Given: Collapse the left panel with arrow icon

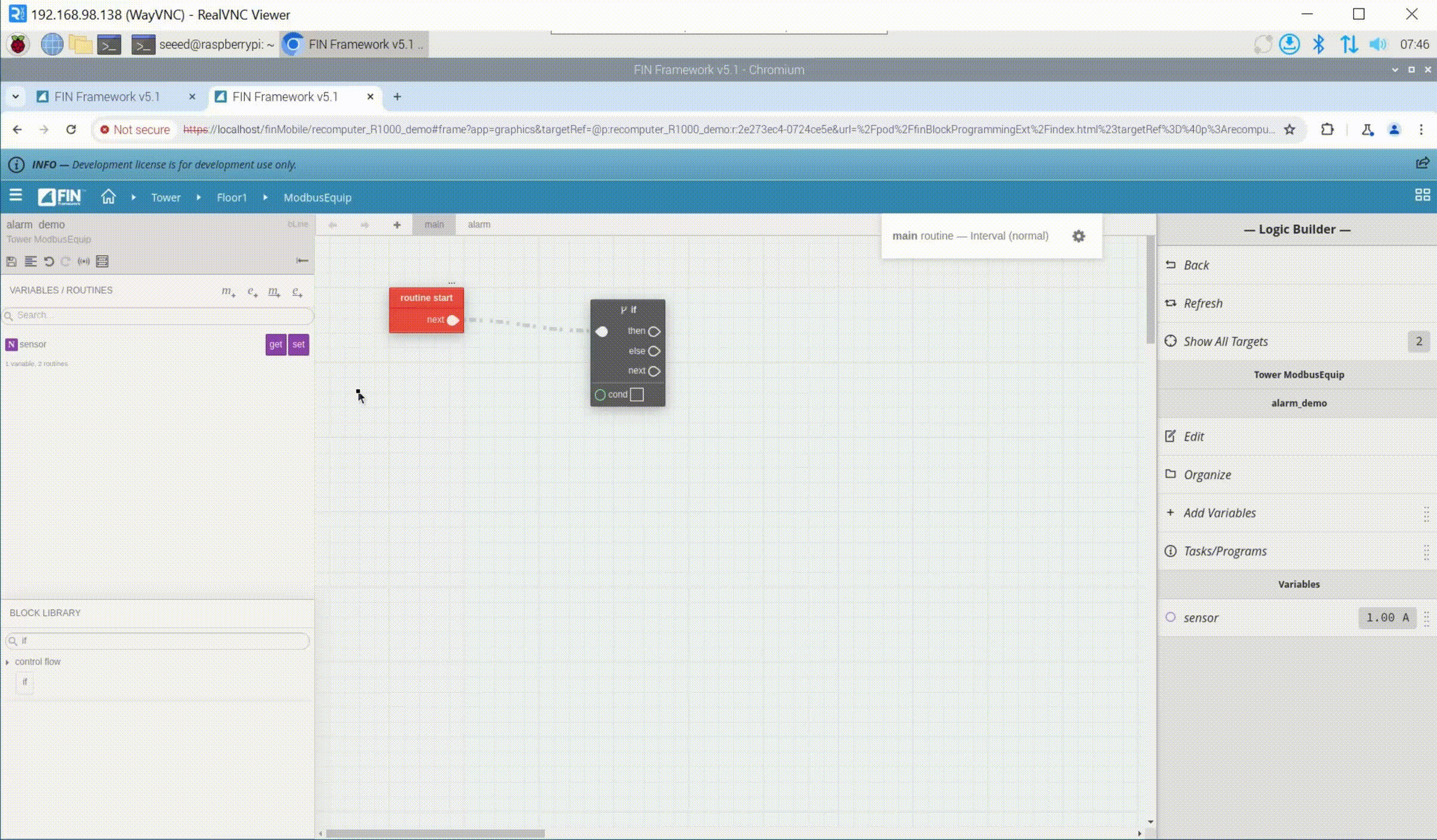Looking at the screenshot, I should [302, 260].
